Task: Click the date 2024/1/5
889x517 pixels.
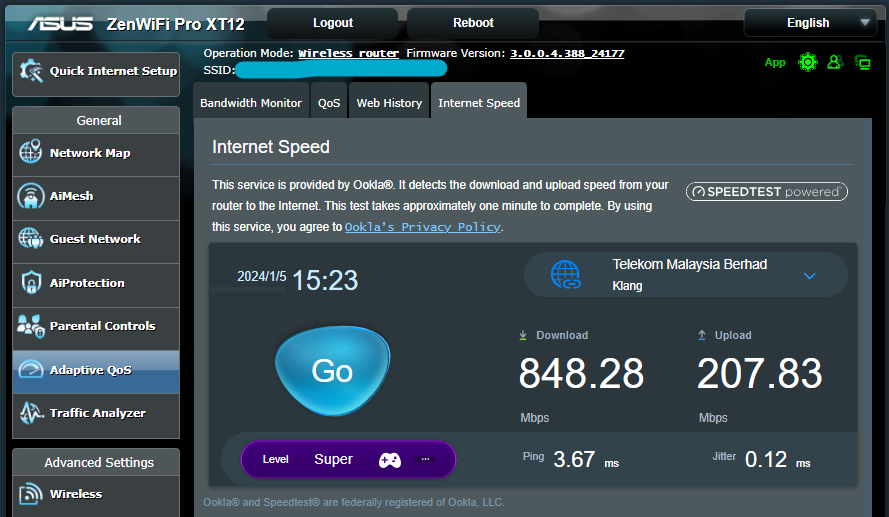Action: [261, 276]
